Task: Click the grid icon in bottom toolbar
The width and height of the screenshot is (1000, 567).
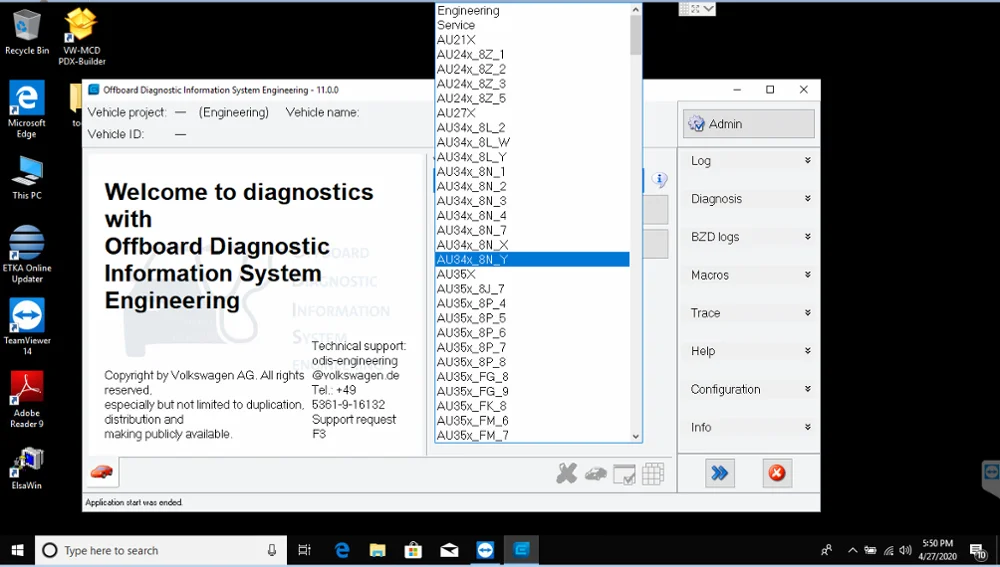Action: tap(653, 474)
